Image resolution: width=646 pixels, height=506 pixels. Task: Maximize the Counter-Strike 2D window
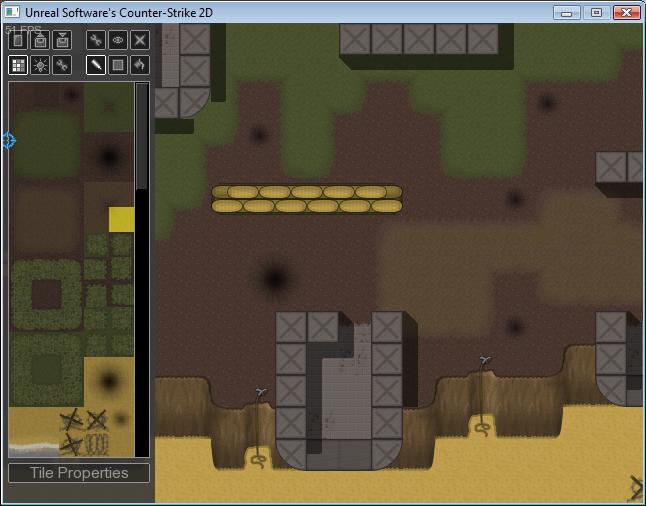coord(596,13)
